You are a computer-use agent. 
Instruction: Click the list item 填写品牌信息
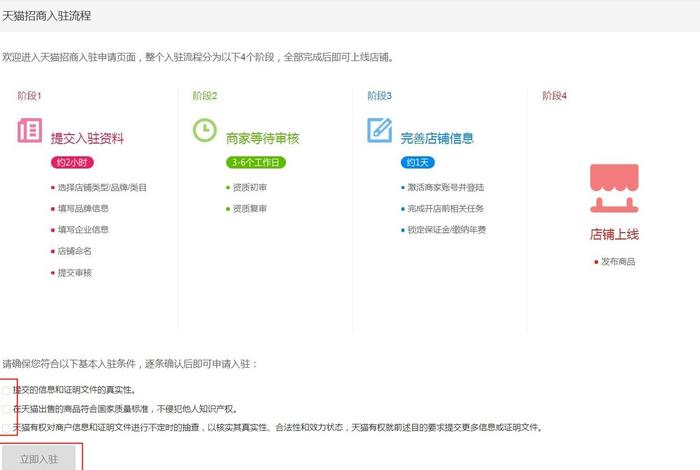point(83,208)
